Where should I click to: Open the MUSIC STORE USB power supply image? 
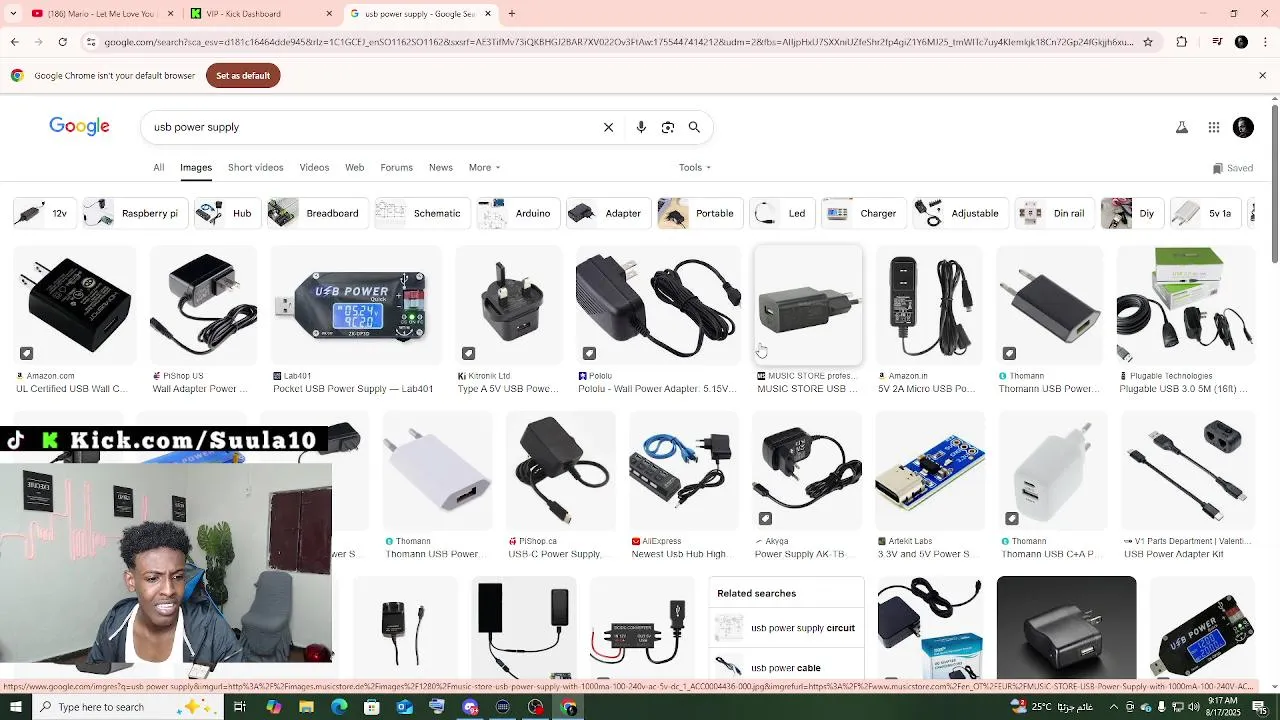[x=808, y=305]
